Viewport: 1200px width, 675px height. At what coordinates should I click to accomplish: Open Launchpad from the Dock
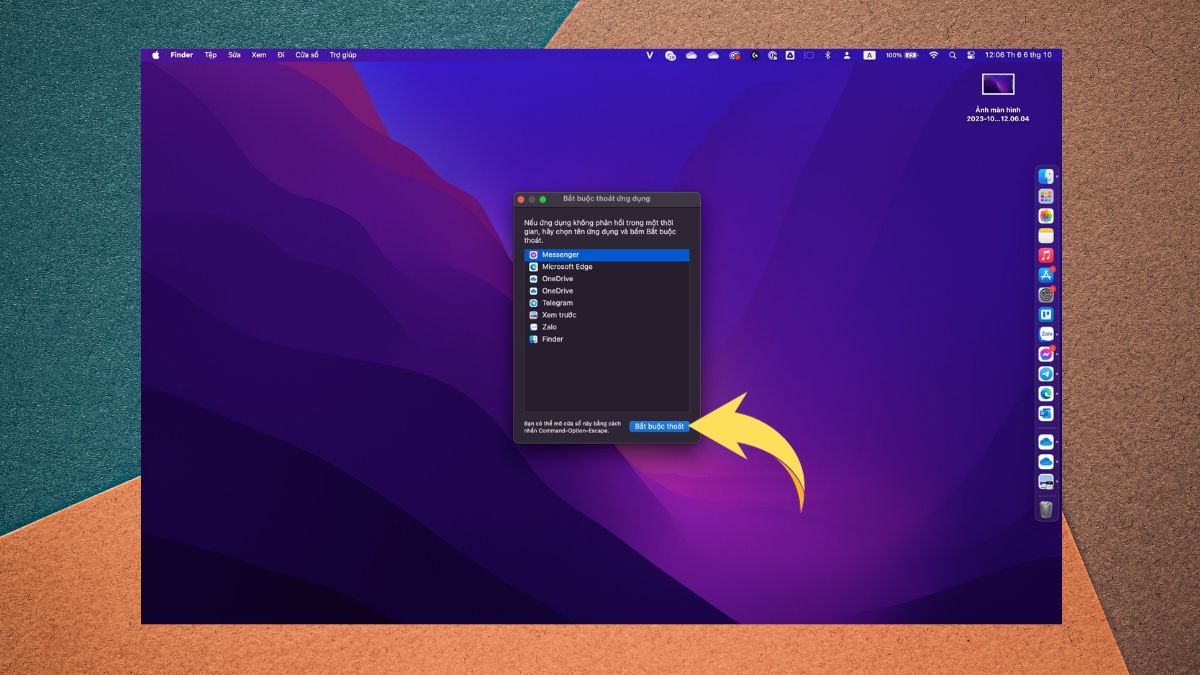tap(1046, 196)
